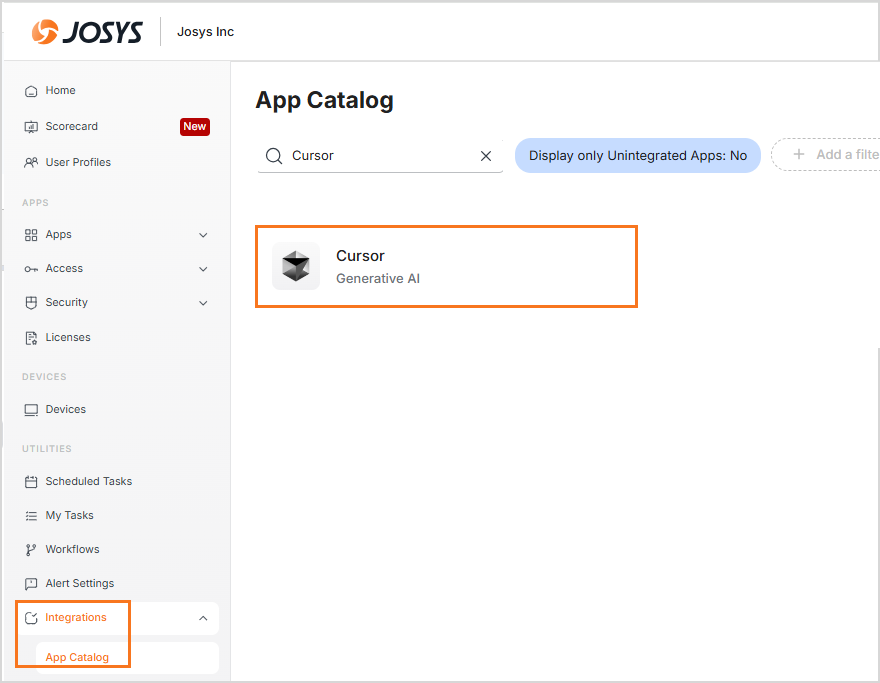The height and width of the screenshot is (683, 880).
Task: Expand the Apps menu chevron
Action: coord(203,235)
